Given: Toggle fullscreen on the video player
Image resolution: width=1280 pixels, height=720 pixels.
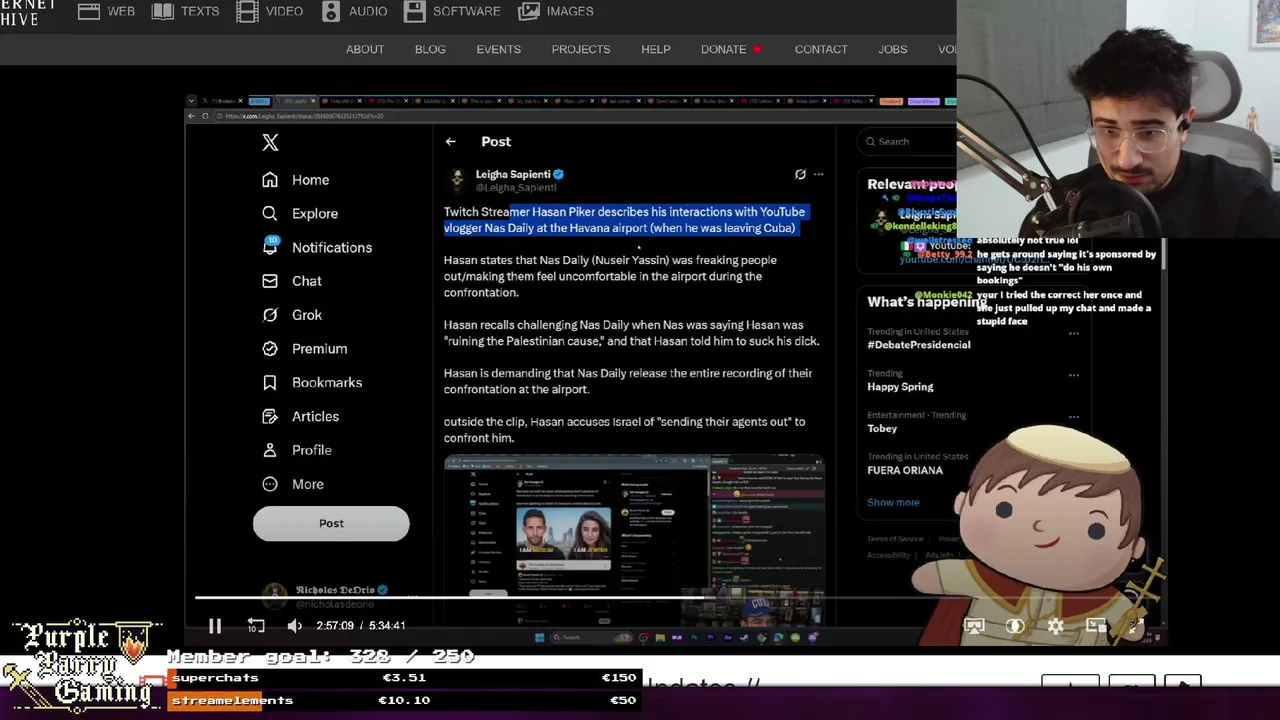Looking at the screenshot, I should click(x=1137, y=626).
